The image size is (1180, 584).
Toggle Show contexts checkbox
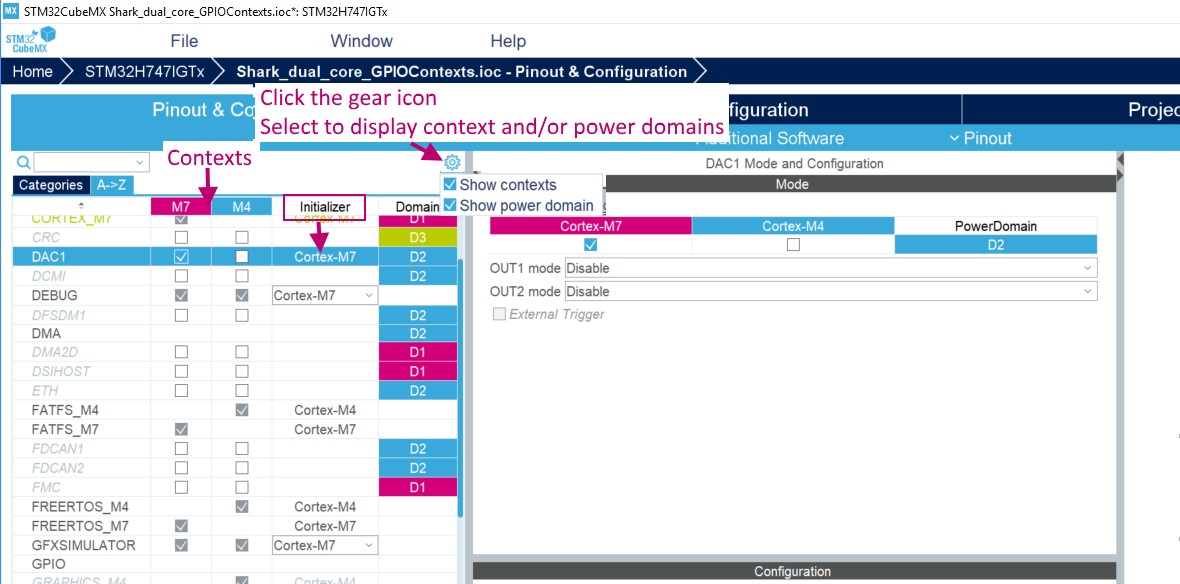pos(450,184)
